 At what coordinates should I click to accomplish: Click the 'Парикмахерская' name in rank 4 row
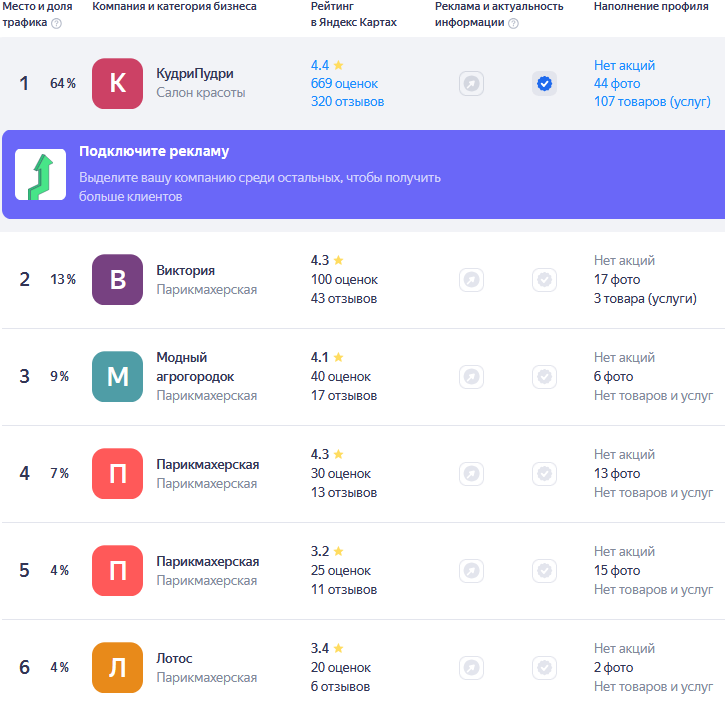coord(208,465)
